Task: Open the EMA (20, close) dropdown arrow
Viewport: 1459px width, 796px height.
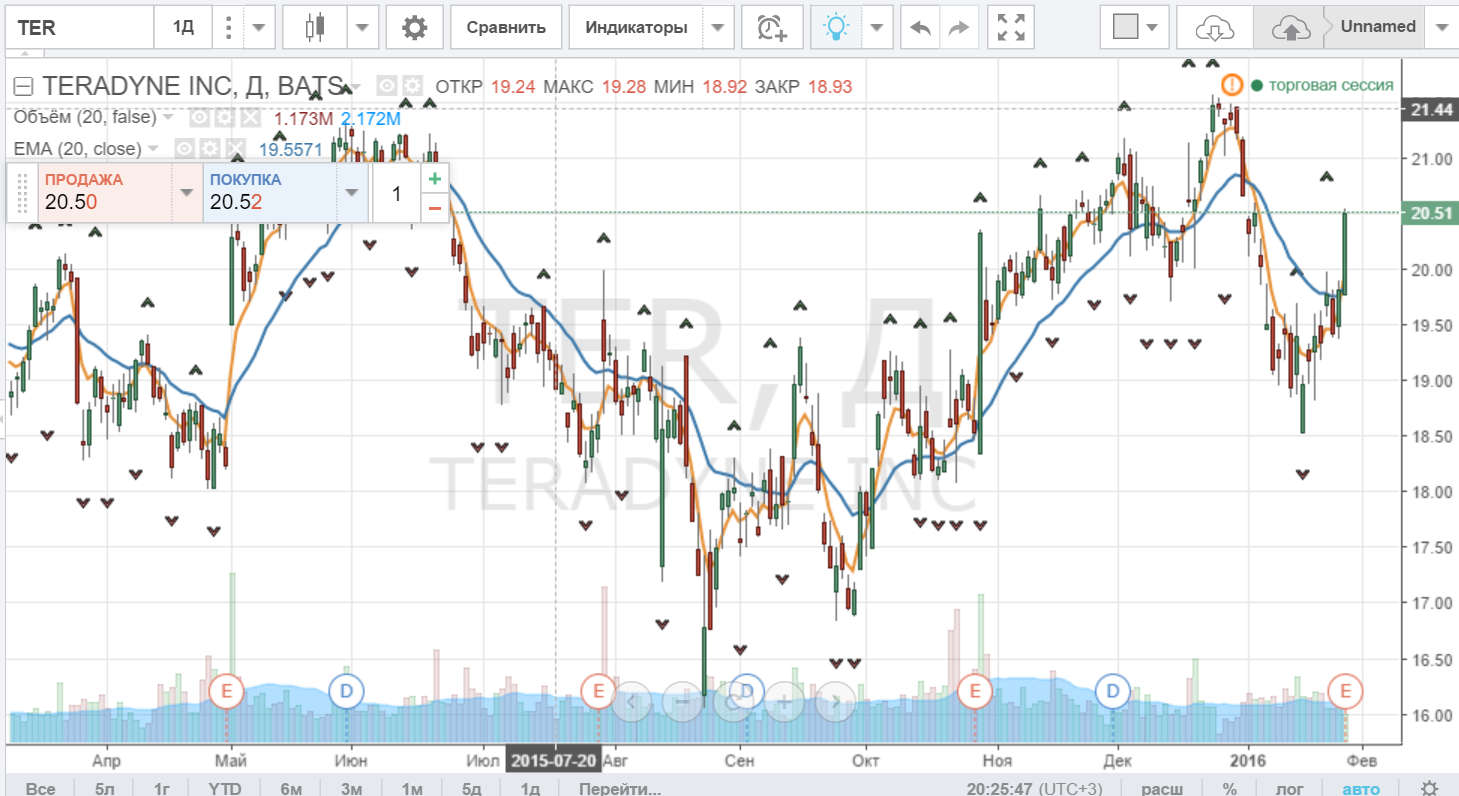Action: pyautogui.click(x=153, y=149)
